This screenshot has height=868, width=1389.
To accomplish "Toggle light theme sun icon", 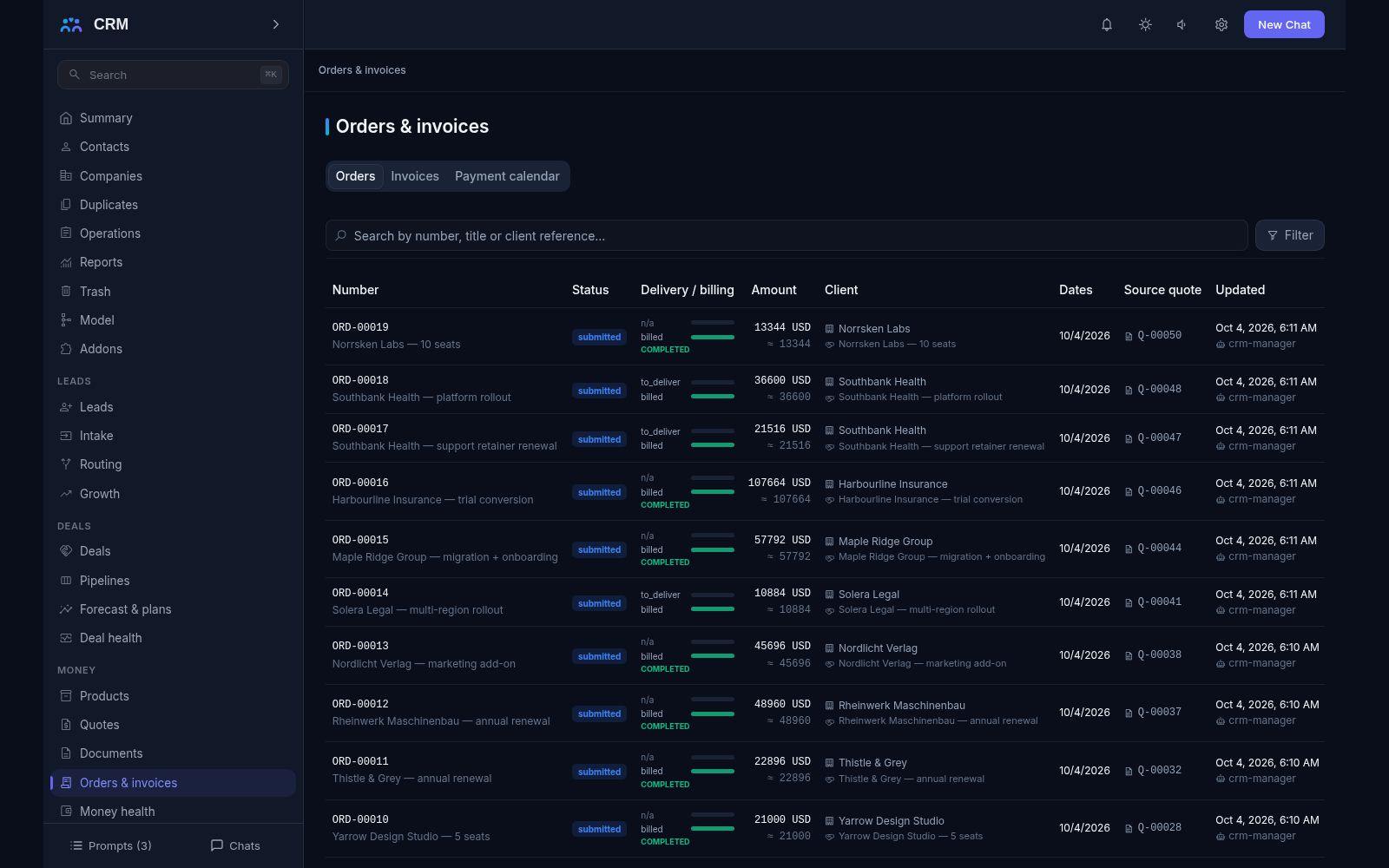I will pos(1145,24).
